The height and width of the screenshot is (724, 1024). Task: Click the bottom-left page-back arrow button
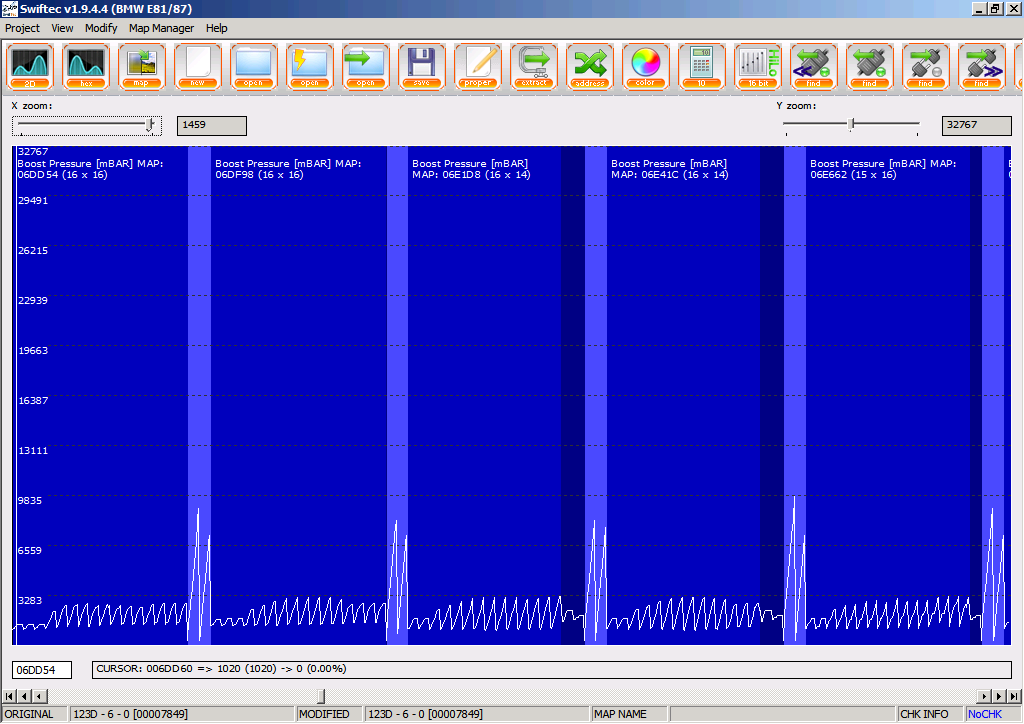24,697
